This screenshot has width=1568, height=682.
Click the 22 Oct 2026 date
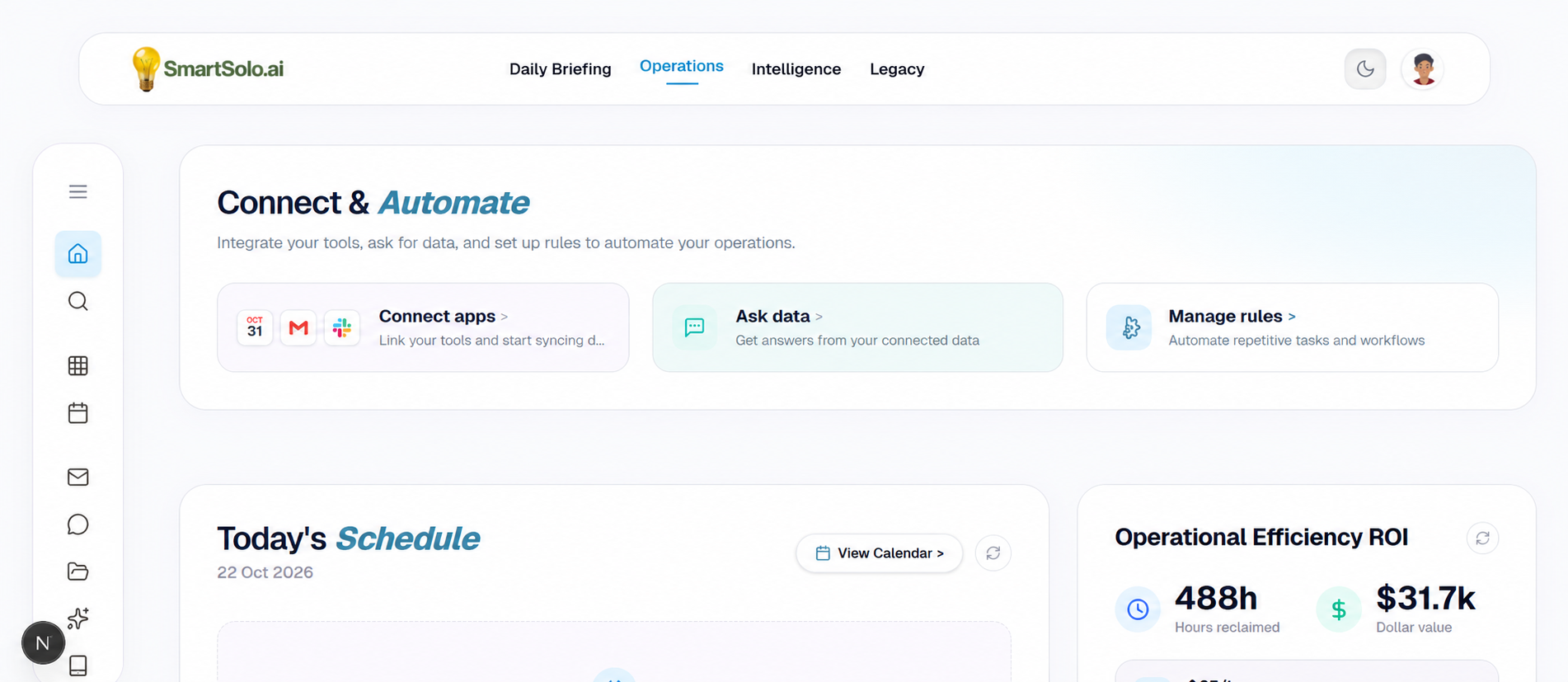pyautogui.click(x=265, y=572)
